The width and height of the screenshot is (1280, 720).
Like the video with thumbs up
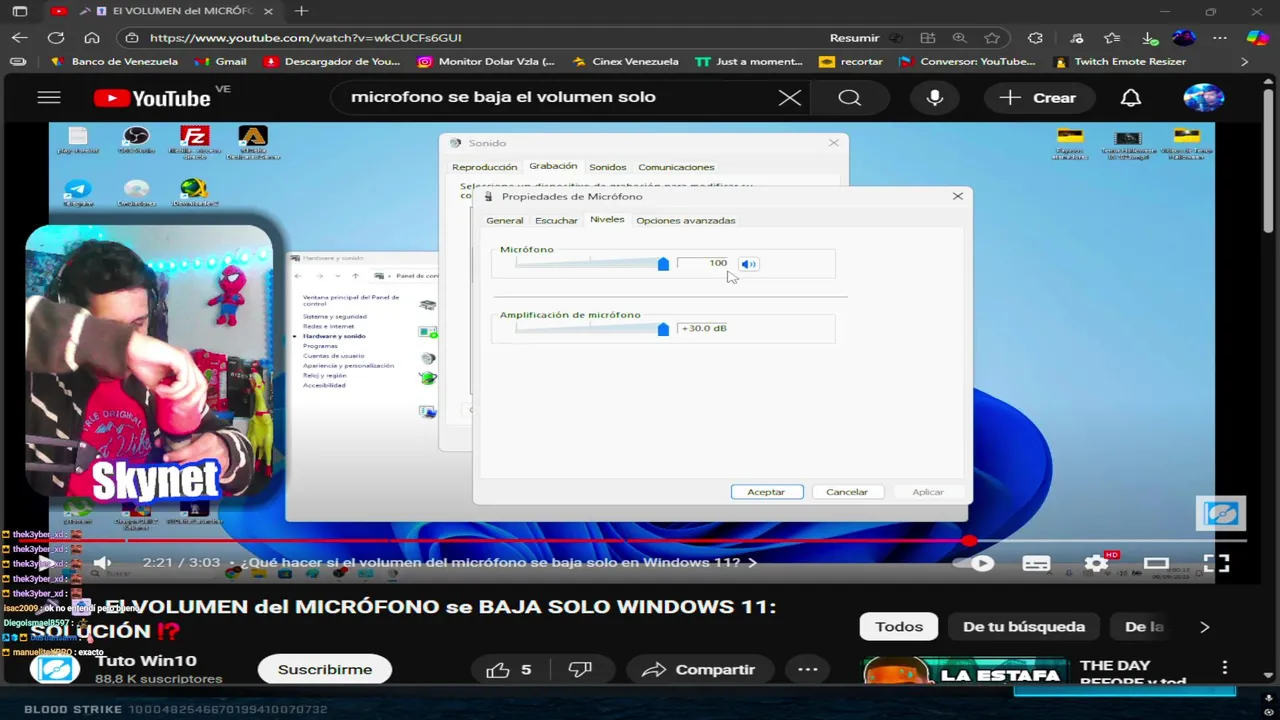(x=509, y=669)
